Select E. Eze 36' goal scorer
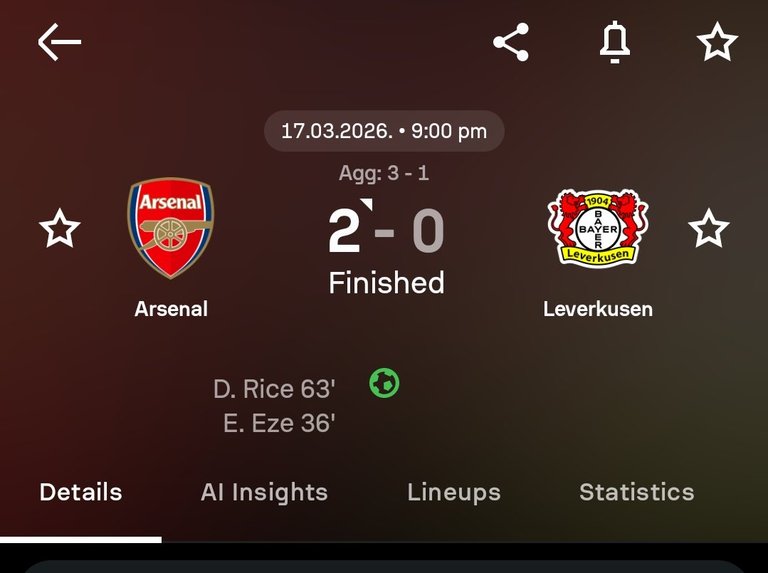The image size is (768, 573). pyautogui.click(x=279, y=424)
